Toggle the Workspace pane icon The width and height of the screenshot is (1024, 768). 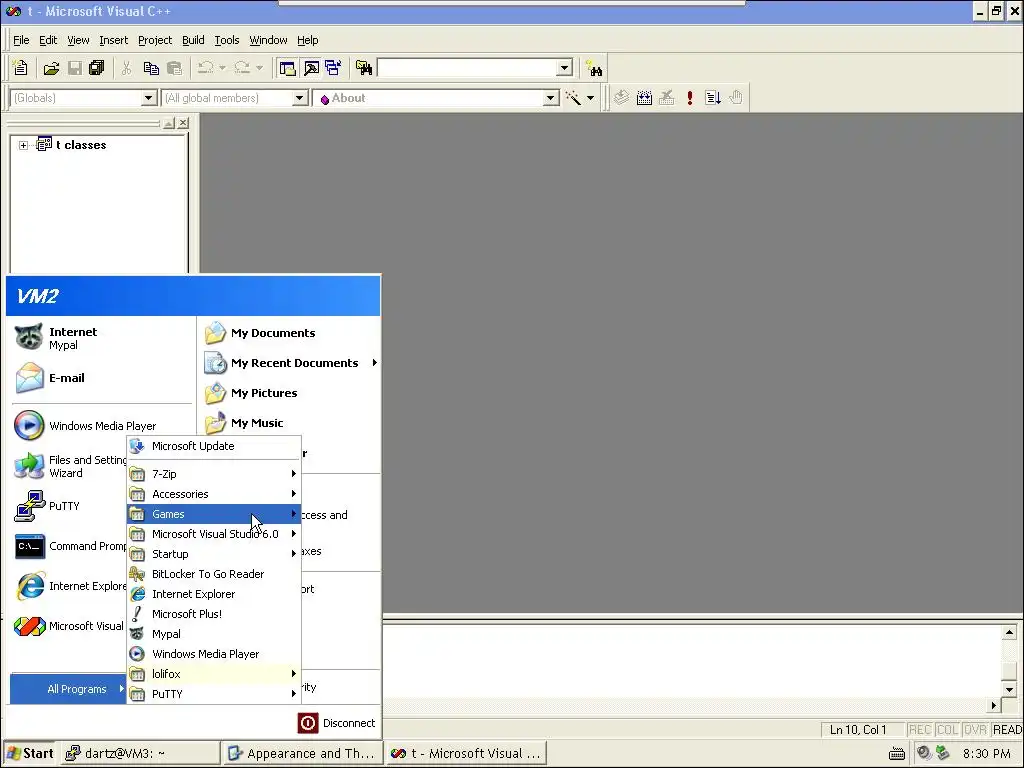[287, 68]
